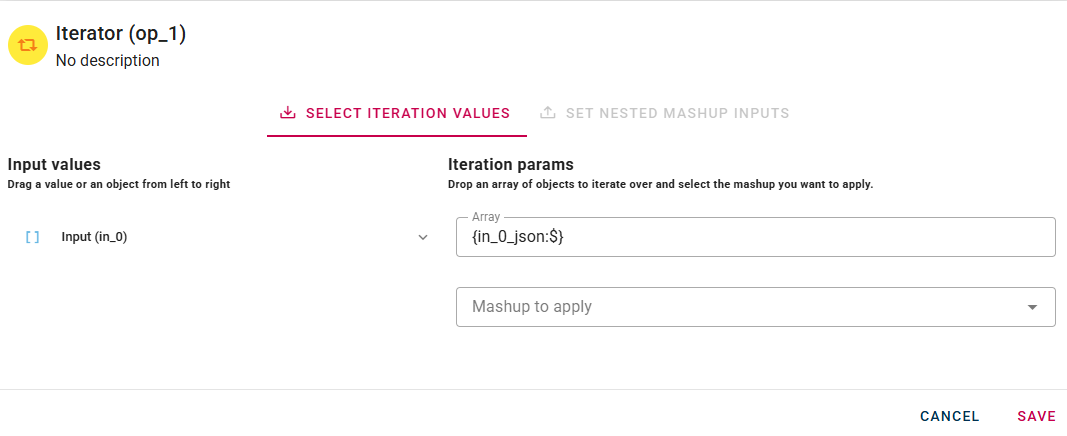
Task: Expand the Input (in_0) chevron
Action: tap(423, 238)
